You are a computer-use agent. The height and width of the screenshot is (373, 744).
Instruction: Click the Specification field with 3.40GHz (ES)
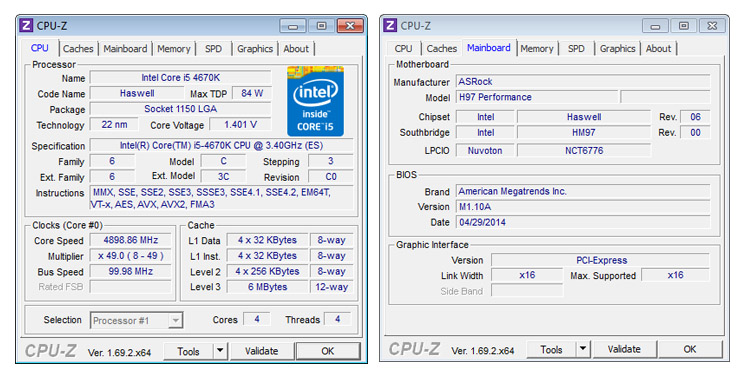click(221, 146)
